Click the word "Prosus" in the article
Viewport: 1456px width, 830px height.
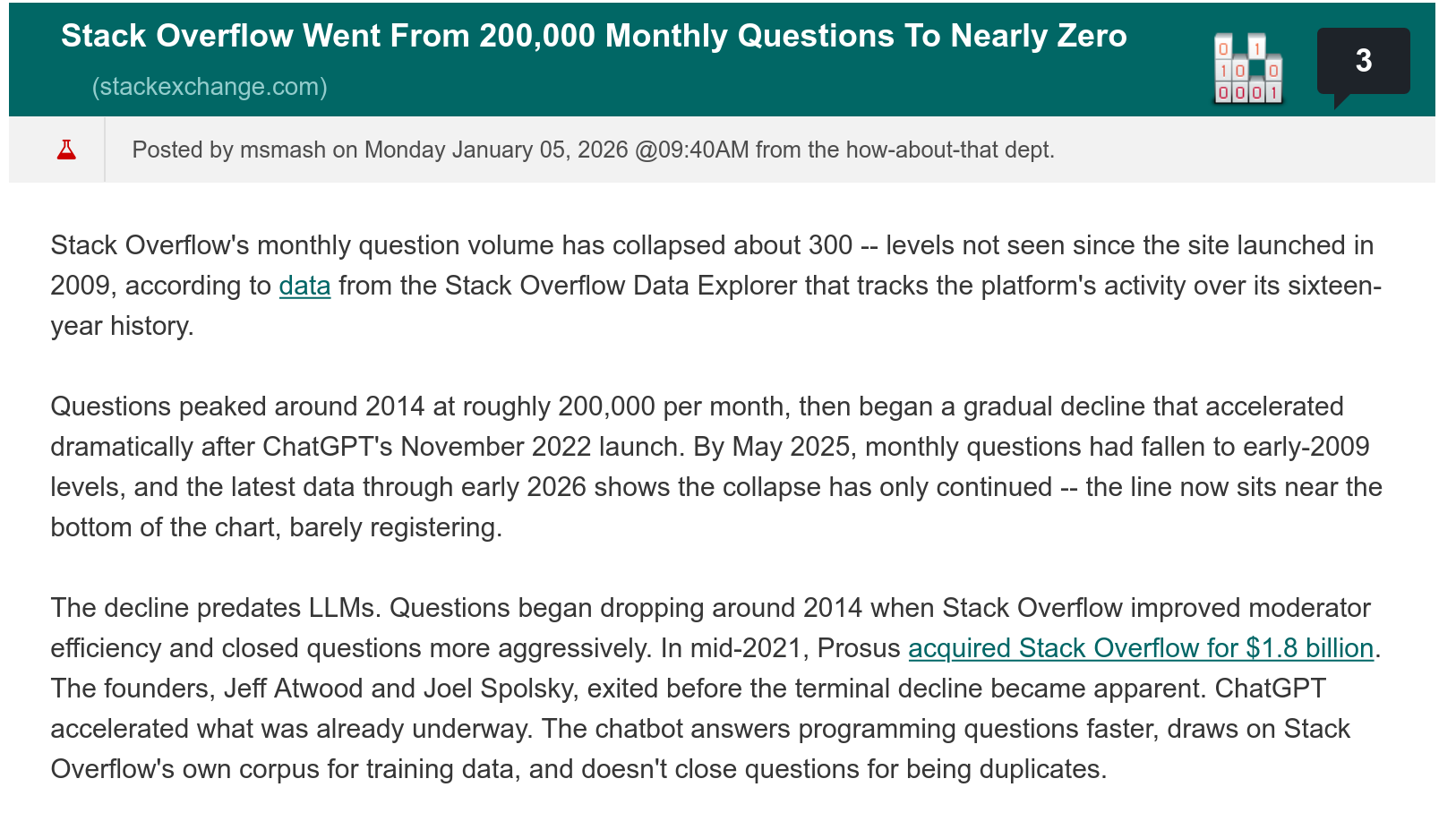(858, 648)
